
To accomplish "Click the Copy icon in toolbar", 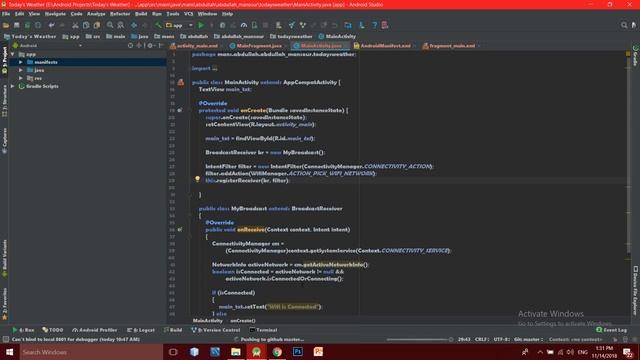I will [86, 25].
